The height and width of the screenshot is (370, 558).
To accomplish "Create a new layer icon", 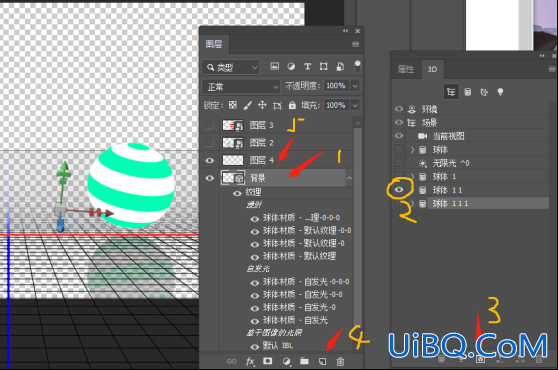I will click(x=322, y=361).
